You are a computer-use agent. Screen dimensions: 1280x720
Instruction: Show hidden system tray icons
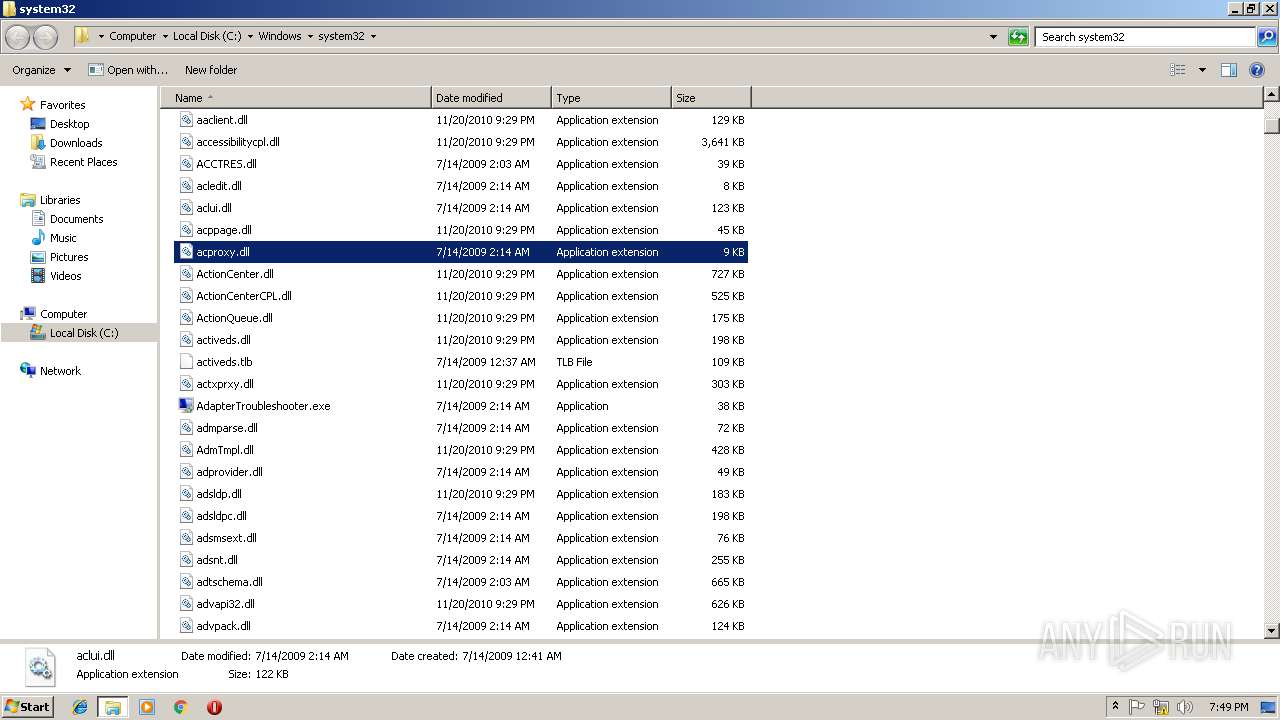pos(1115,707)
